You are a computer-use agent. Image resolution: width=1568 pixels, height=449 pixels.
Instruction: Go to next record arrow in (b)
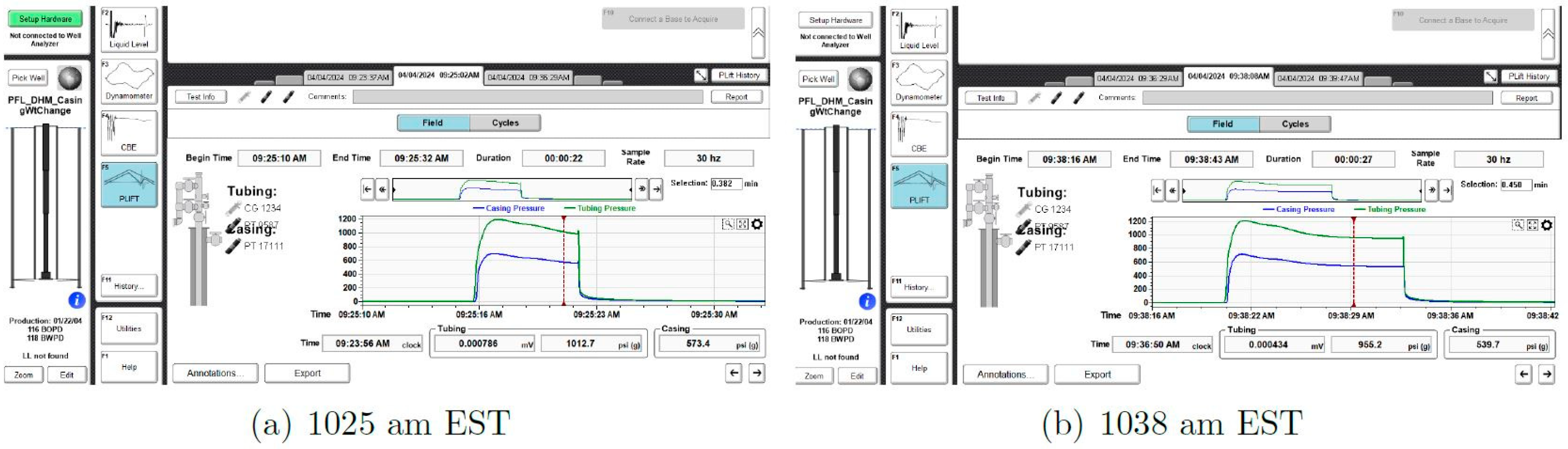tap(1547, 374)
